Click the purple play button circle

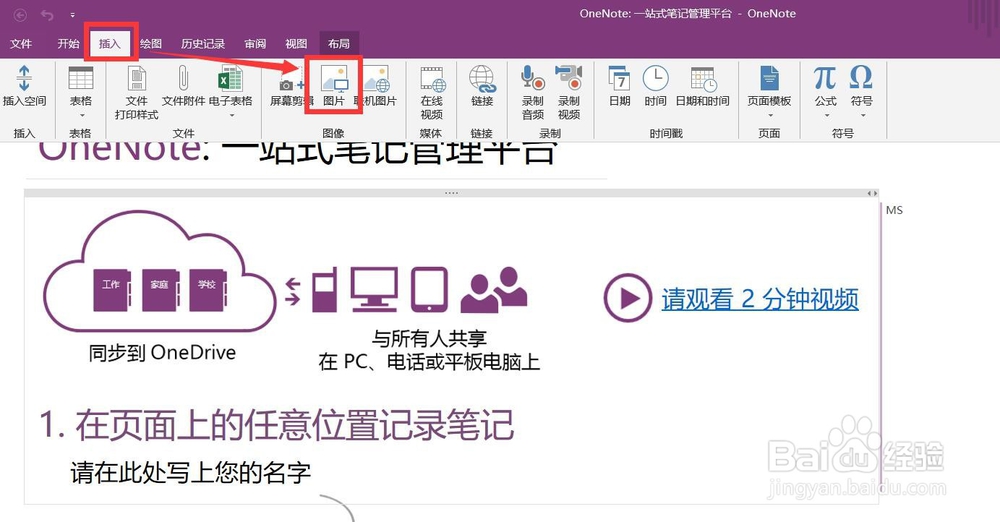tap(628, 297)
